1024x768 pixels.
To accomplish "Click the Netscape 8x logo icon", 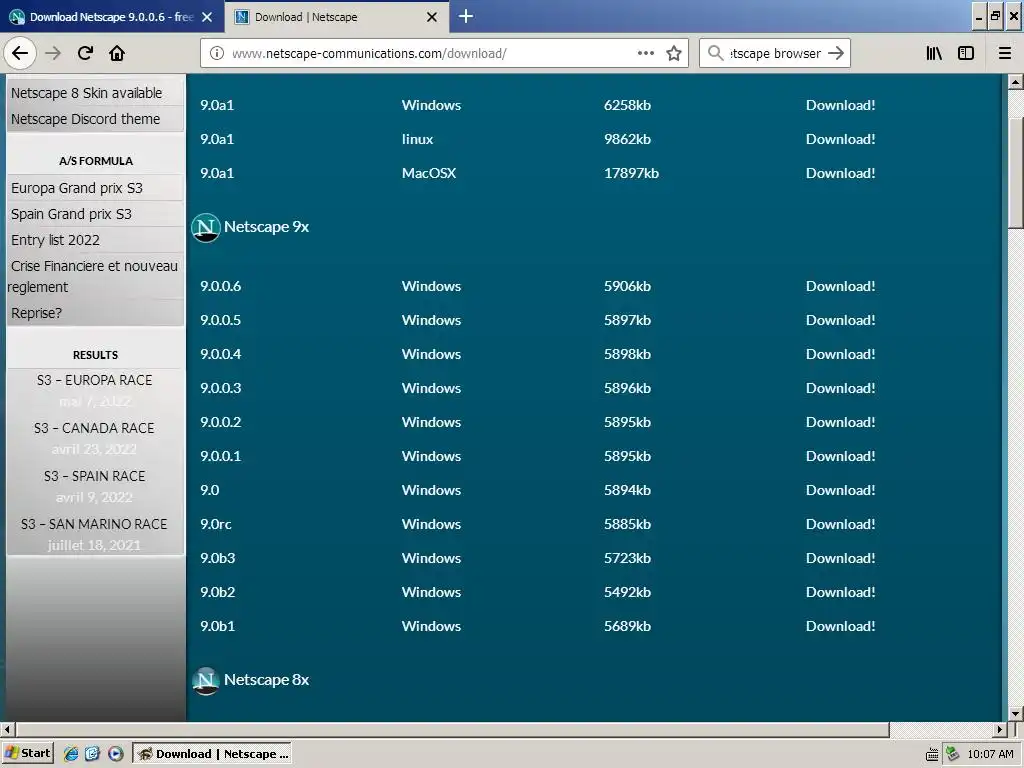I will [x=206, y=680].
